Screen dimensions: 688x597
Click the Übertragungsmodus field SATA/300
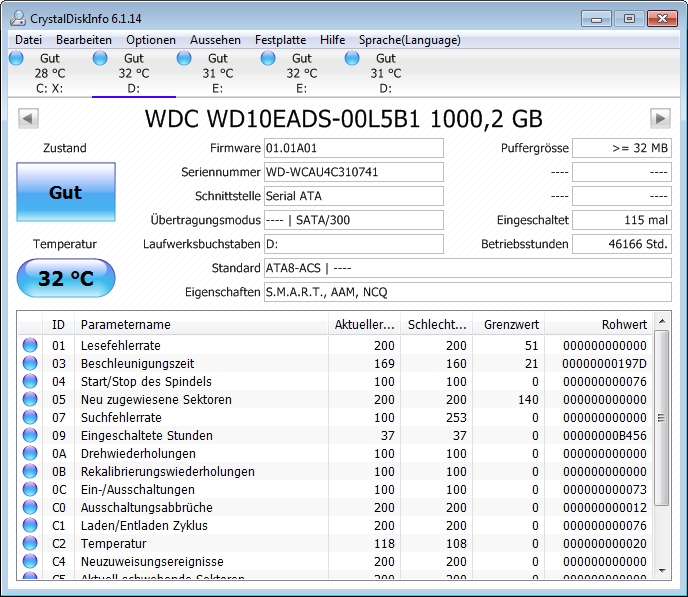[354, 220]
